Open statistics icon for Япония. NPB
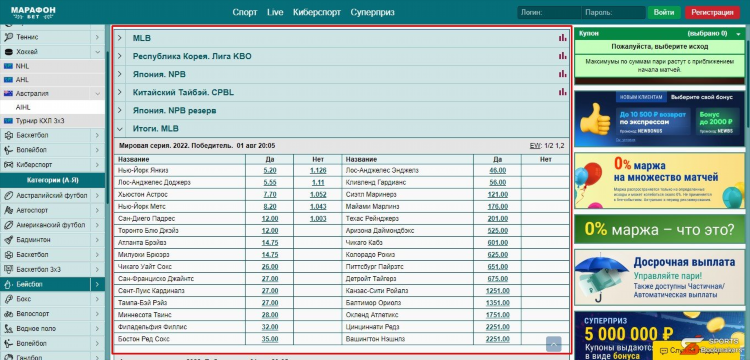Image resolution: width=750 pixels, height=360 pixels. click(562, 74)
